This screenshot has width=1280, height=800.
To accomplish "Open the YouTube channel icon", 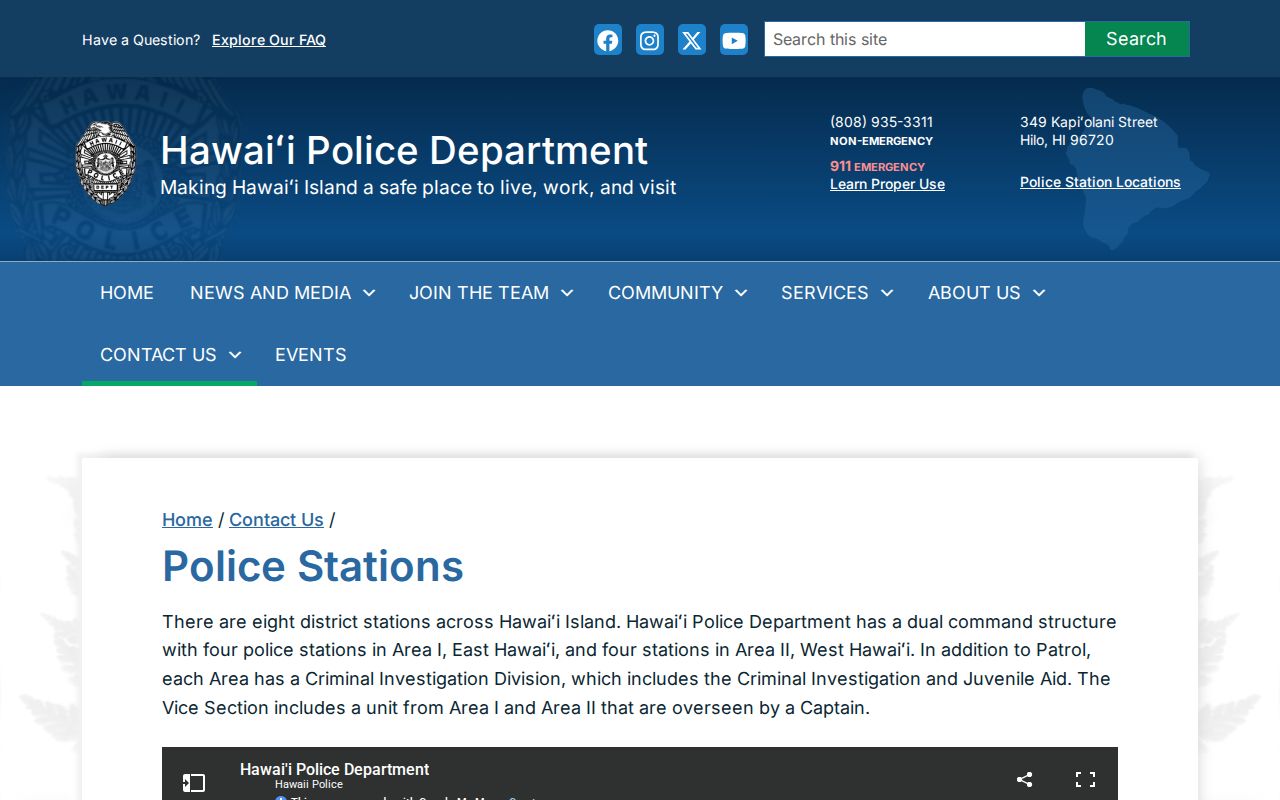I will pos(734,40).
